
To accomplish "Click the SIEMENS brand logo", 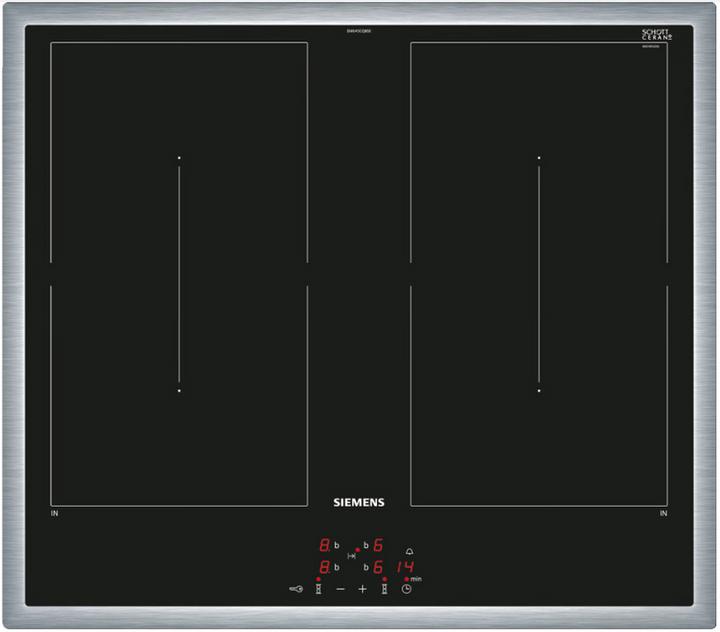I will [x=359, y=502].
